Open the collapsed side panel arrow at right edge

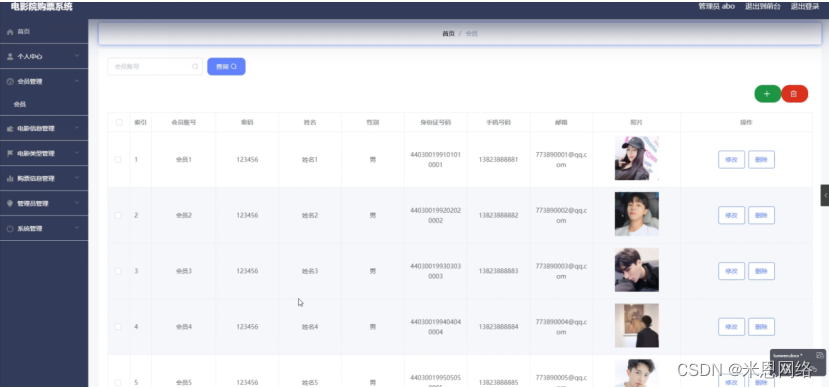pyautogui.click(x=825, y=195)
